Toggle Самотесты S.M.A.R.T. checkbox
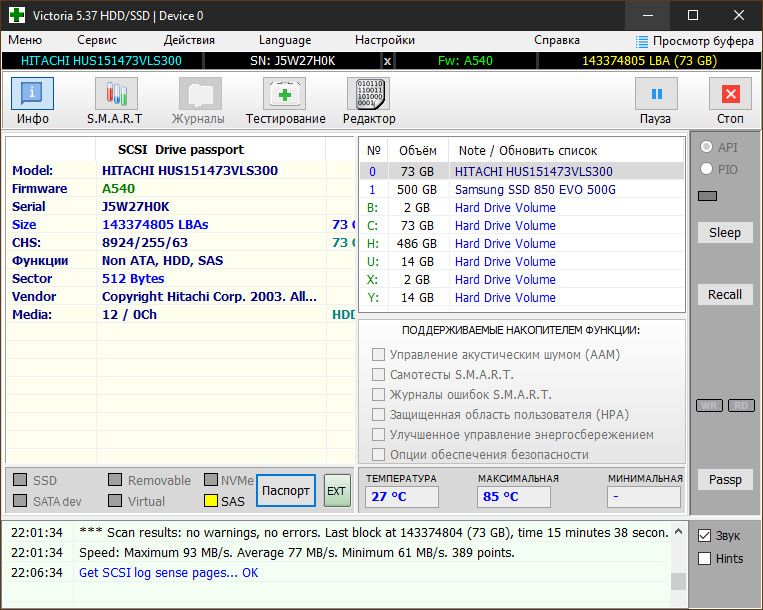 pos(378,374)
